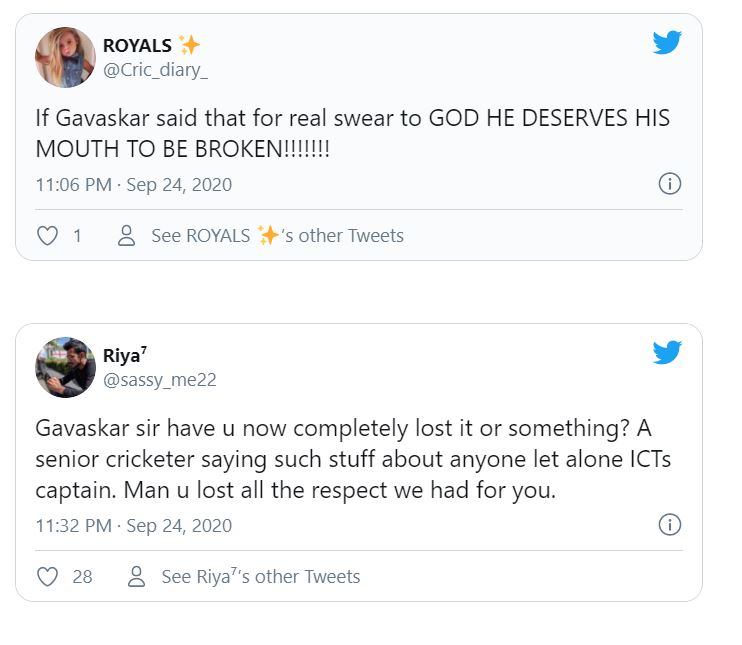Screen dimensions: 742x645
Task: See ROYALS's other Tweets
Action: (x=277, y=236)
